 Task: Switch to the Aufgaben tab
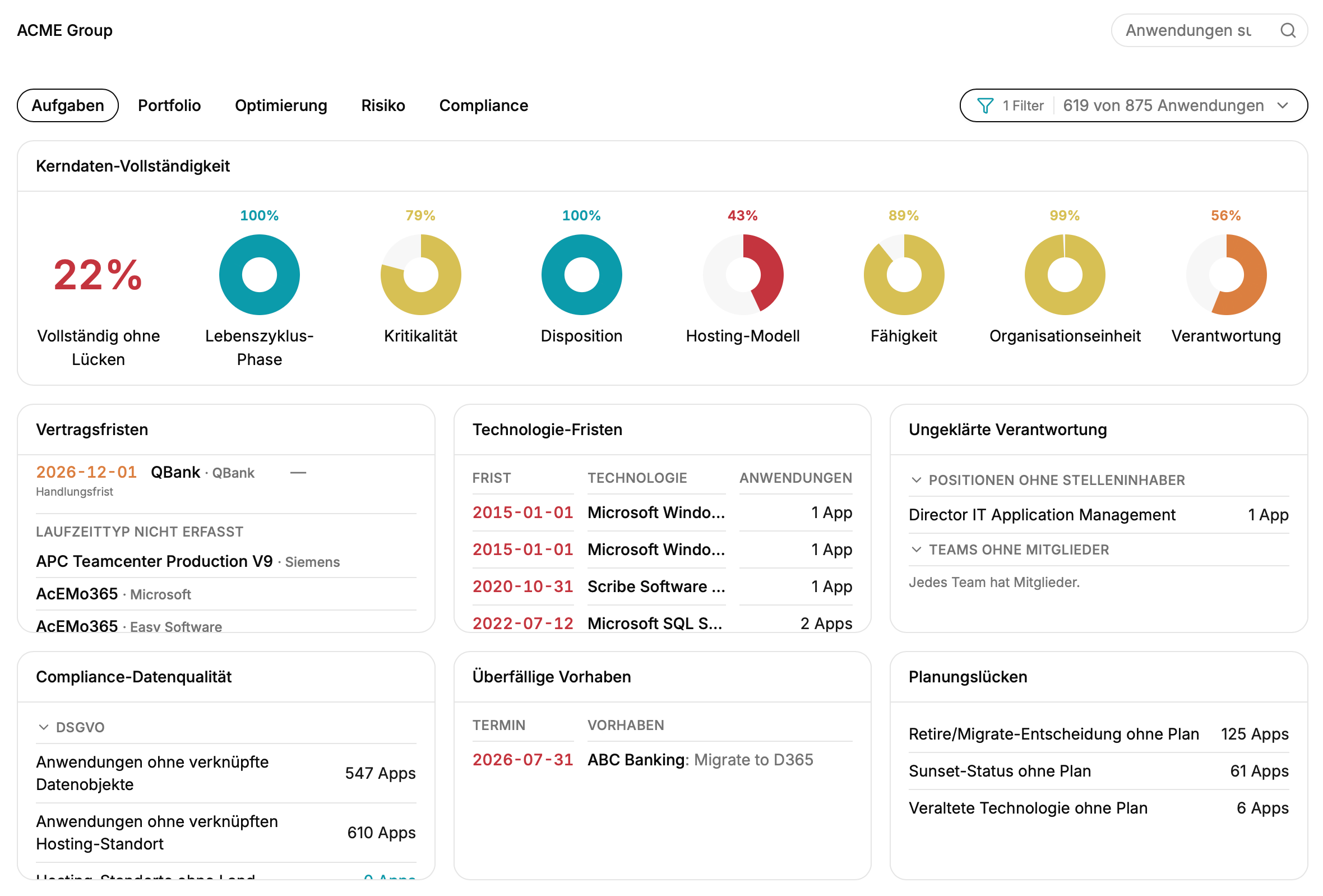click(68, 105)
